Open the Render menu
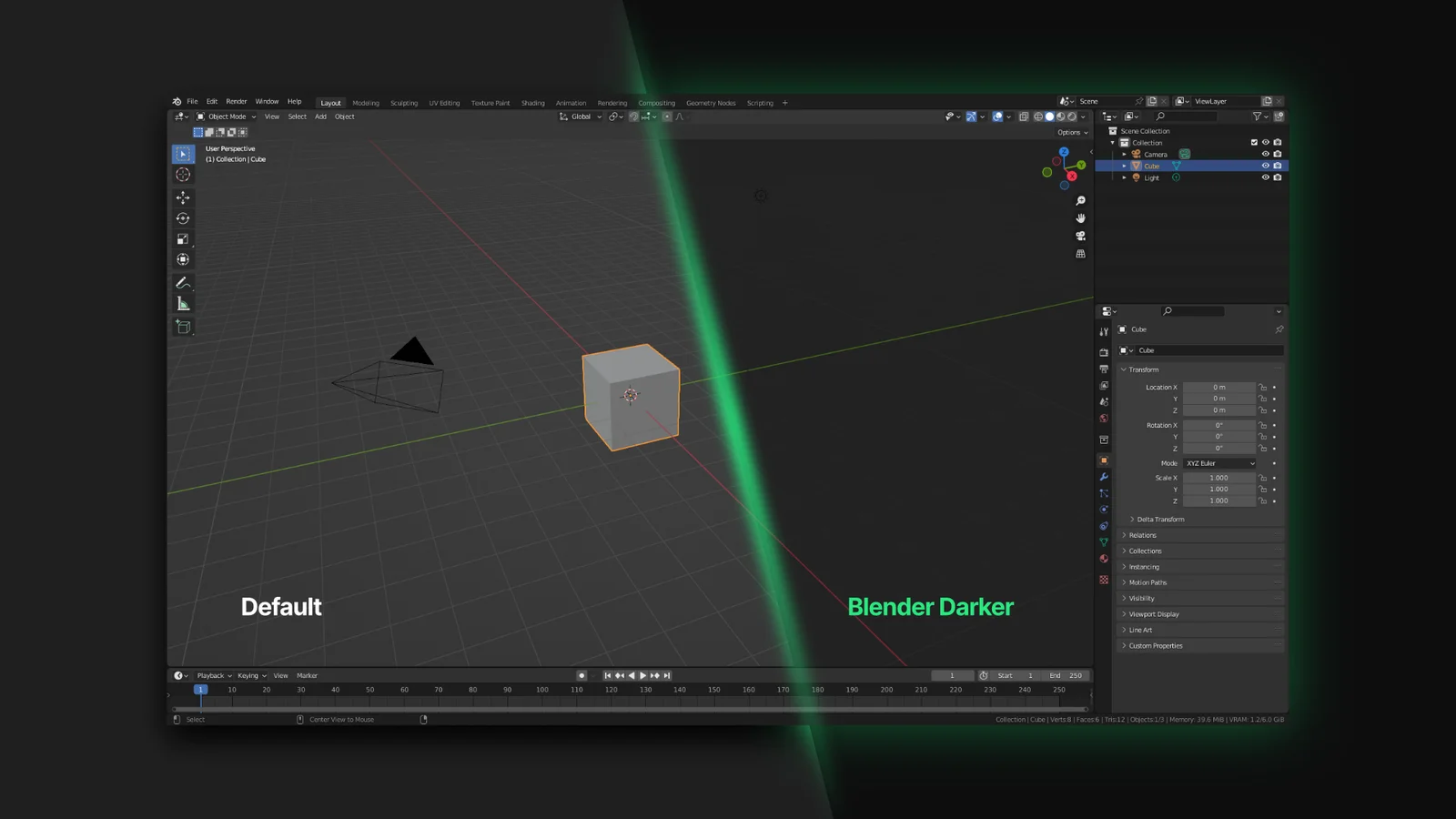The height and width of the screenshot is (819, 1456). click(x=236, y=101)
